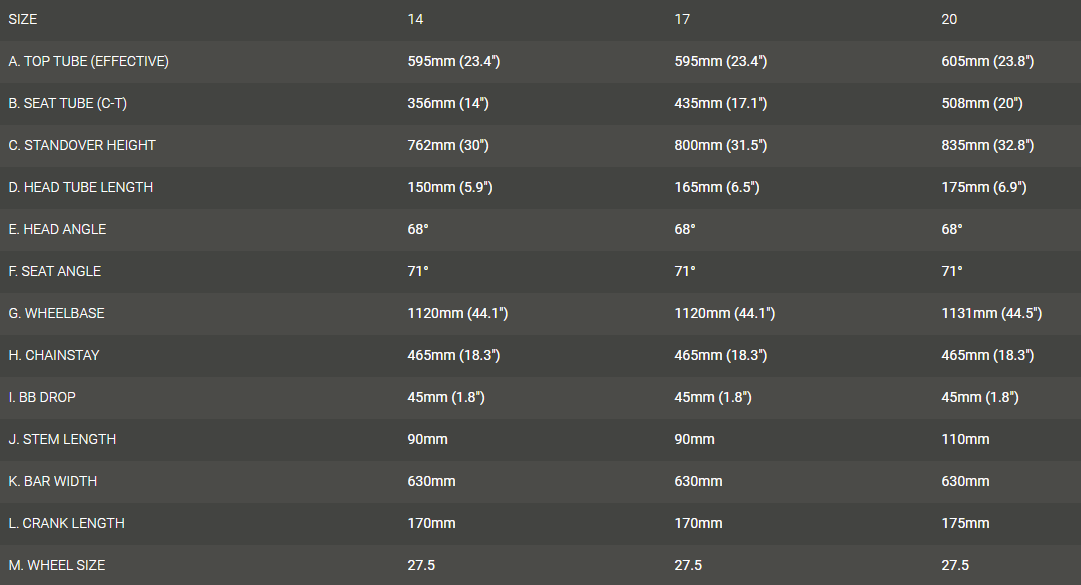Screen dimensions: 1081x585
Task: Click the SIZE header label
Action: 23,20
